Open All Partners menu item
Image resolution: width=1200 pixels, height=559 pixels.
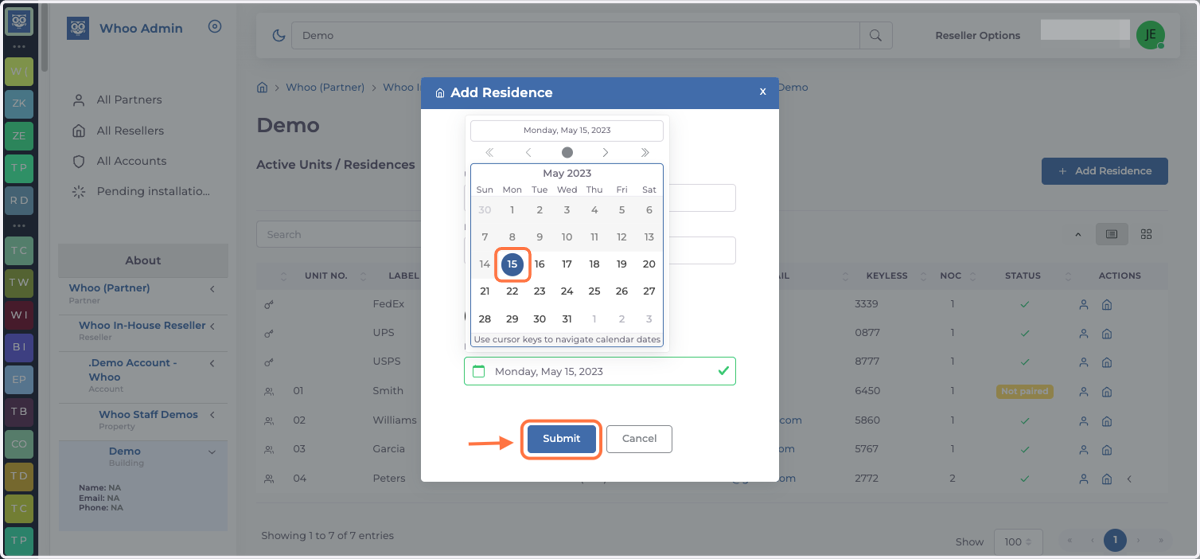[x=129, y=100]
